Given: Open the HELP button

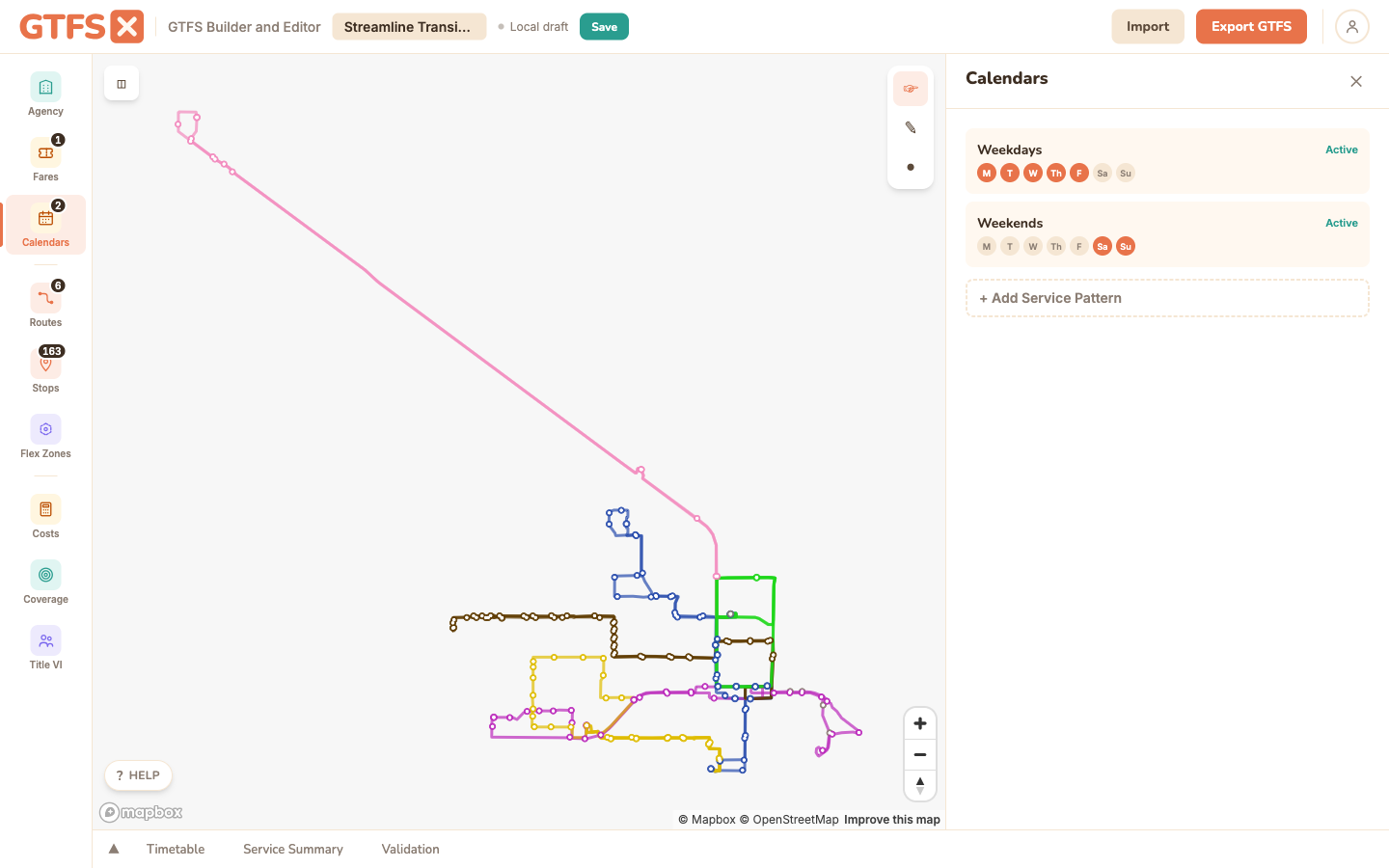Looking at the screenshot, I should pos(138,775).
